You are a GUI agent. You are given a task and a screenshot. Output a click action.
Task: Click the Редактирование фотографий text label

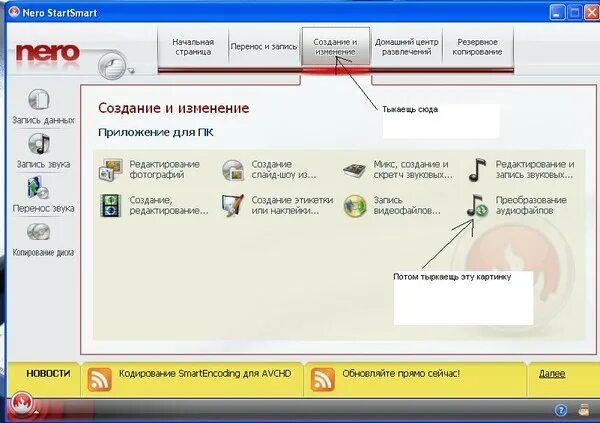(165, 170)
